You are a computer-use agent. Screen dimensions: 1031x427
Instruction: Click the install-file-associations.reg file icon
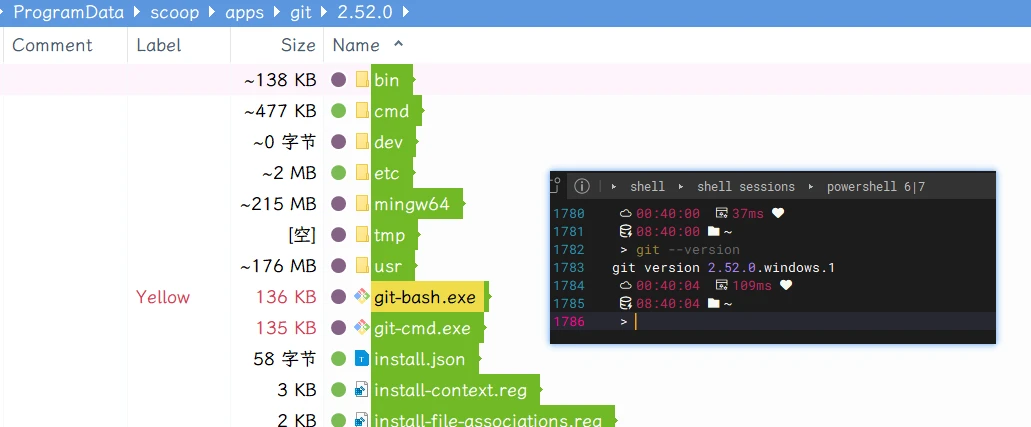[x=362, y=420]
